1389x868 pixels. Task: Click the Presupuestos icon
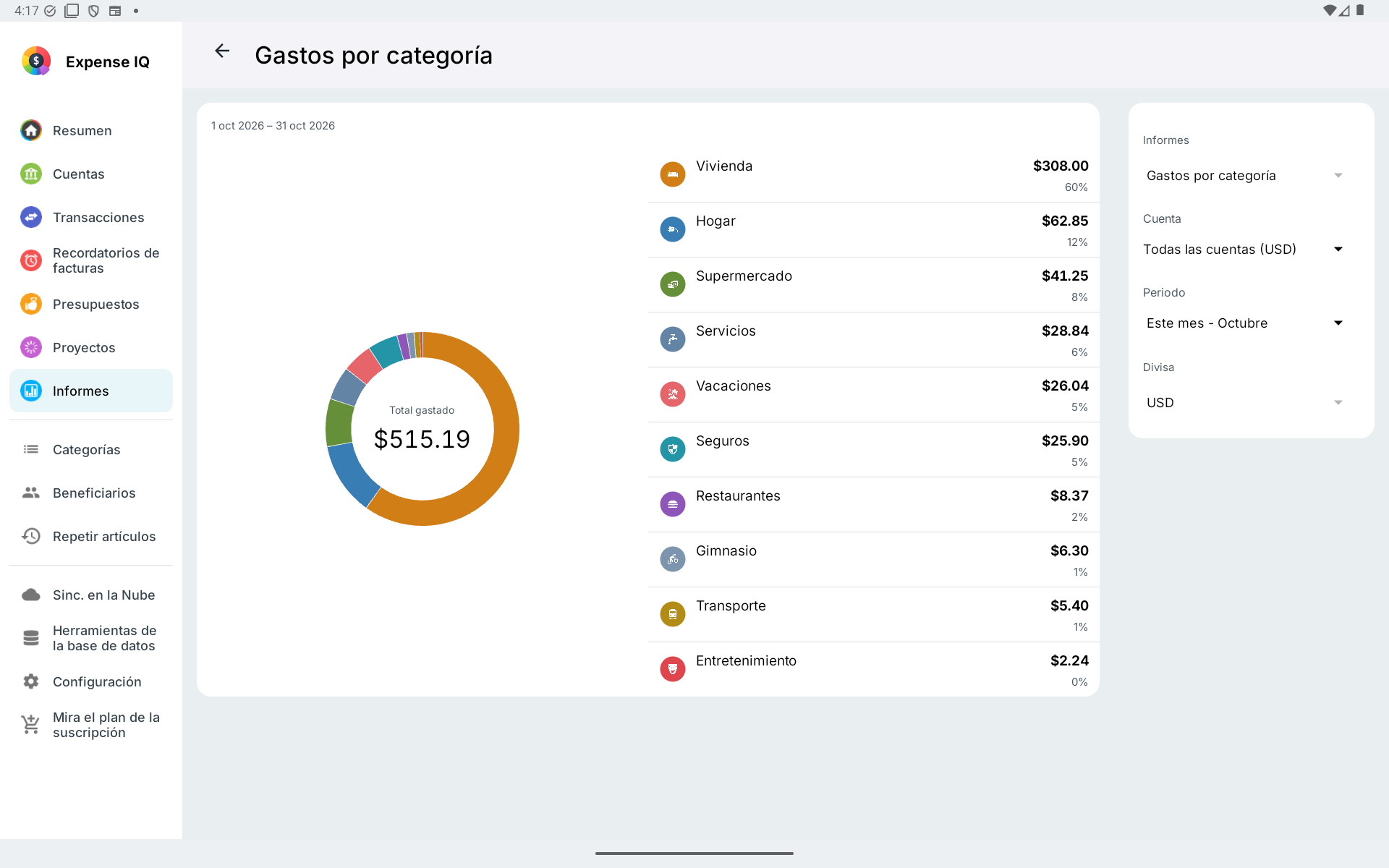31,304
